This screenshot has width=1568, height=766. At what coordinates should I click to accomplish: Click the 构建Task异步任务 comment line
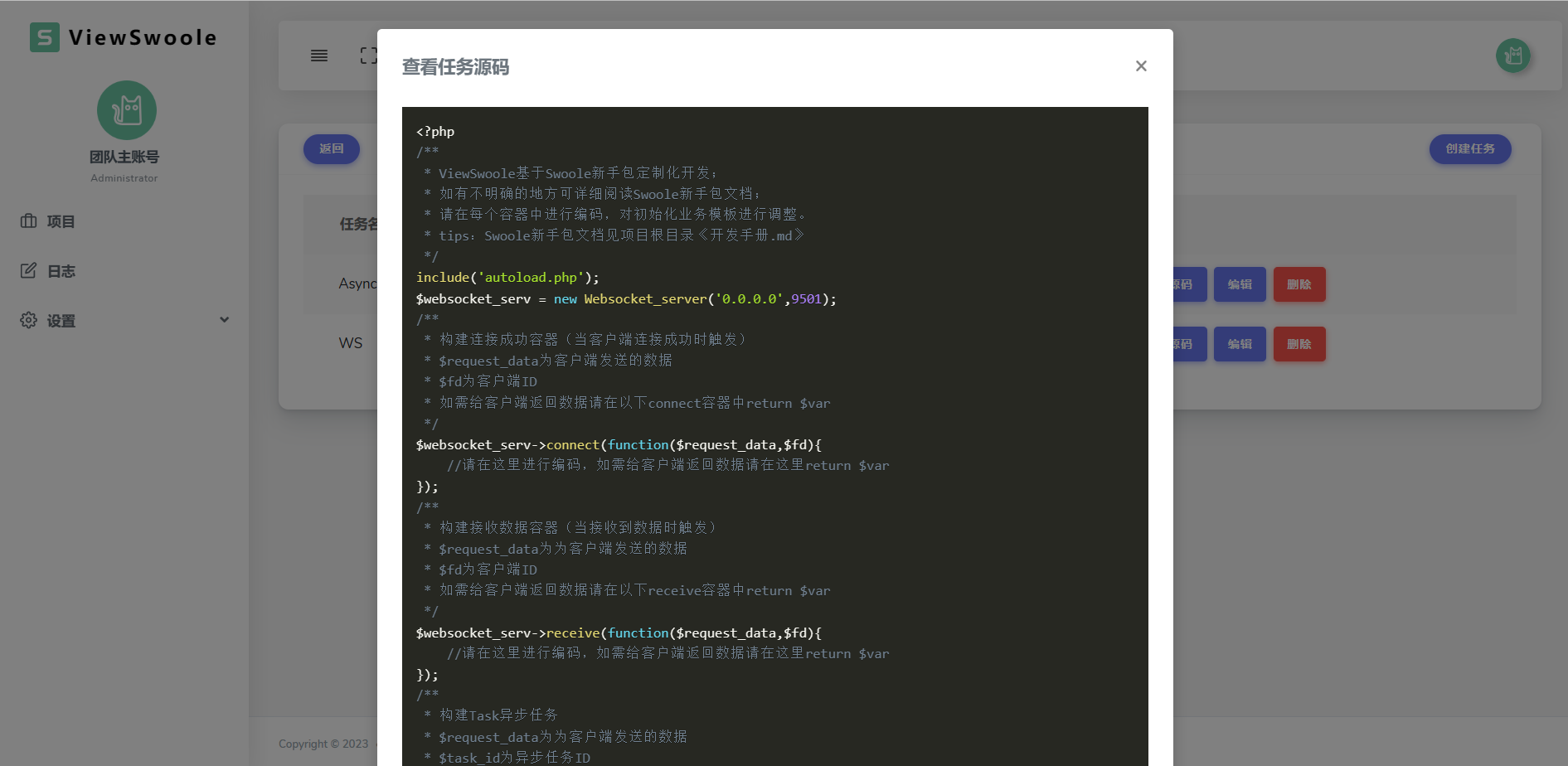click(x=498, y=715)
